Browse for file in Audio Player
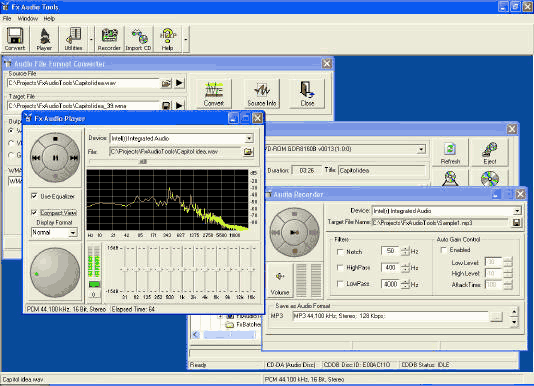The image size is (534, 386). pos(248,152)
